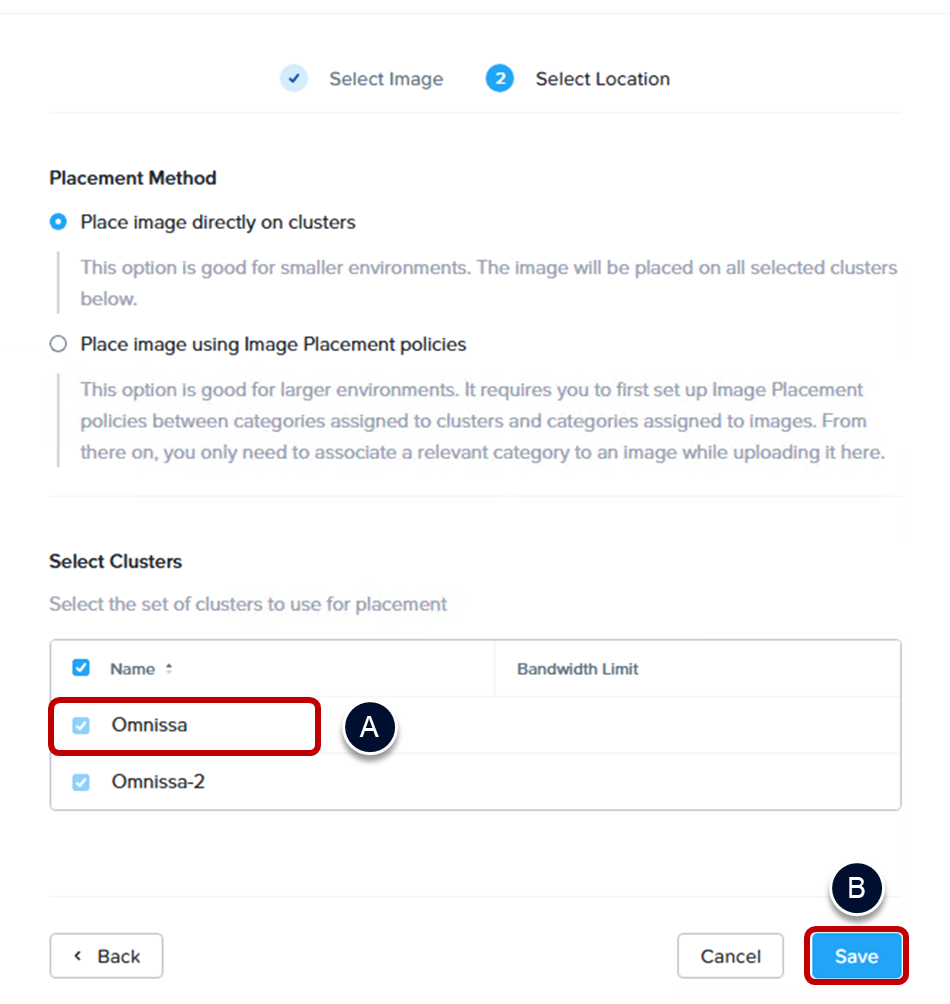Click the Cancel button
950x1004 pixels.
(x=730, y=956)
